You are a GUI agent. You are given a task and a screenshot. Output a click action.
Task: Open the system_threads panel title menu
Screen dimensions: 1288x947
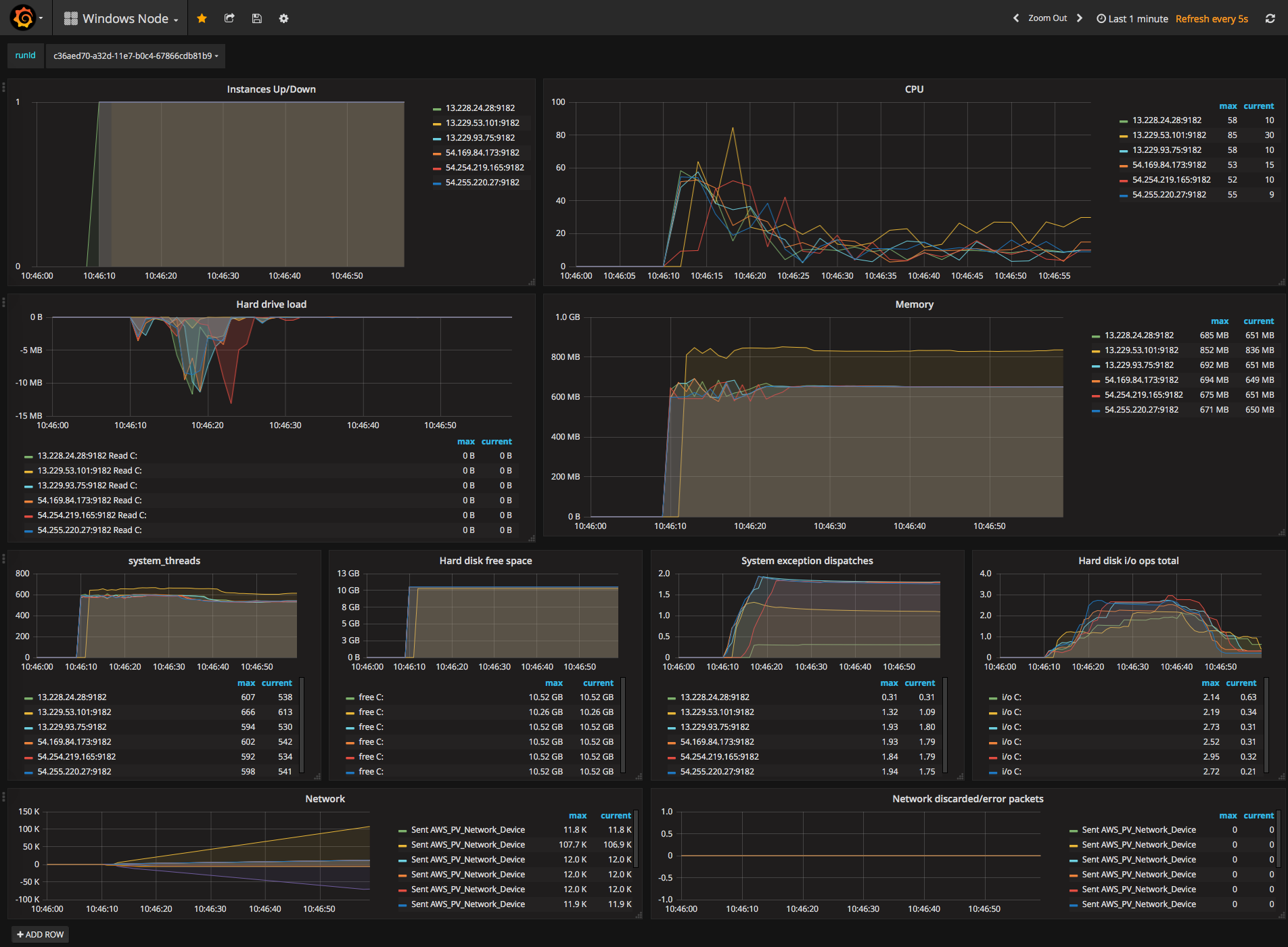[x=164, y=561]
